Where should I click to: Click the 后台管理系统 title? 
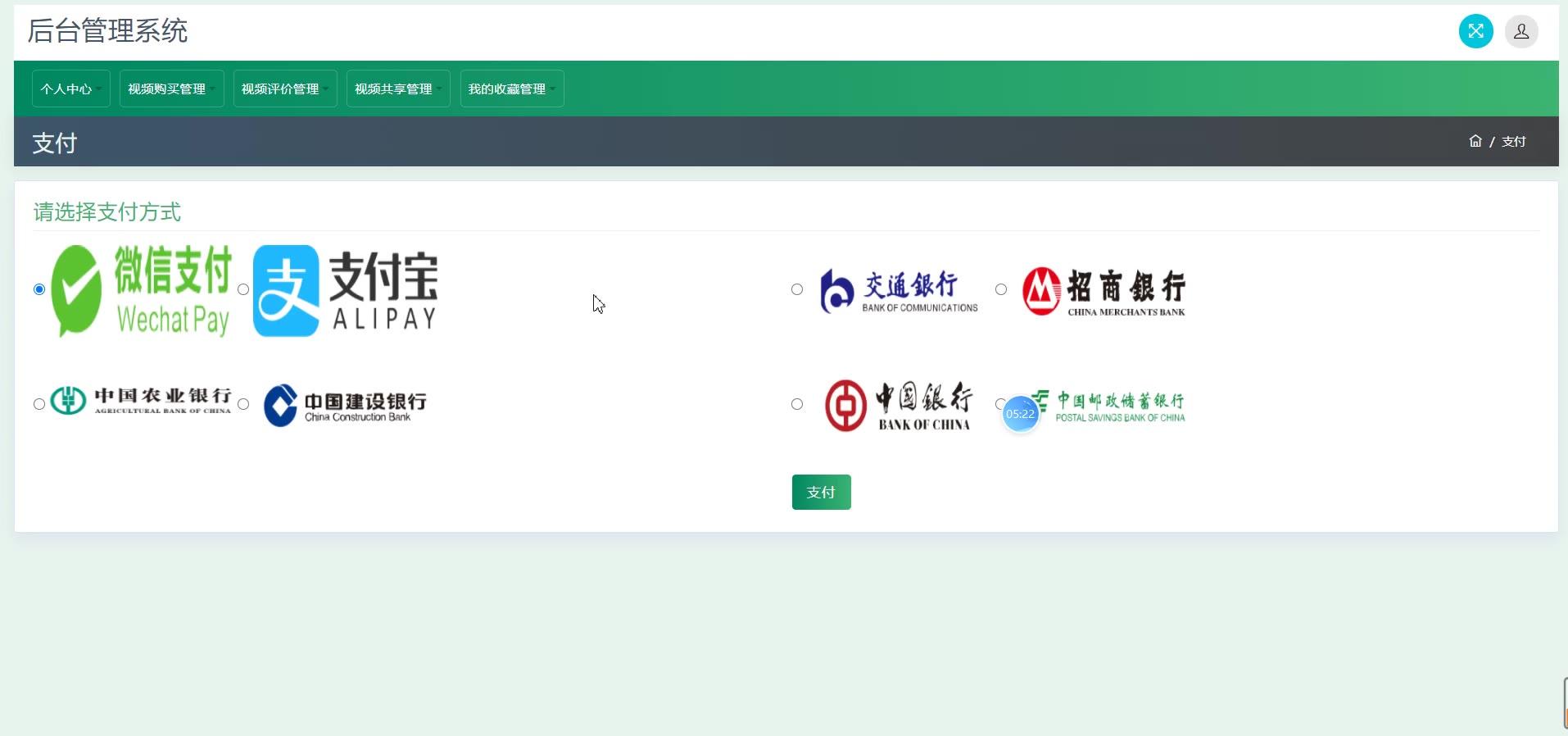tap(107, 31)
